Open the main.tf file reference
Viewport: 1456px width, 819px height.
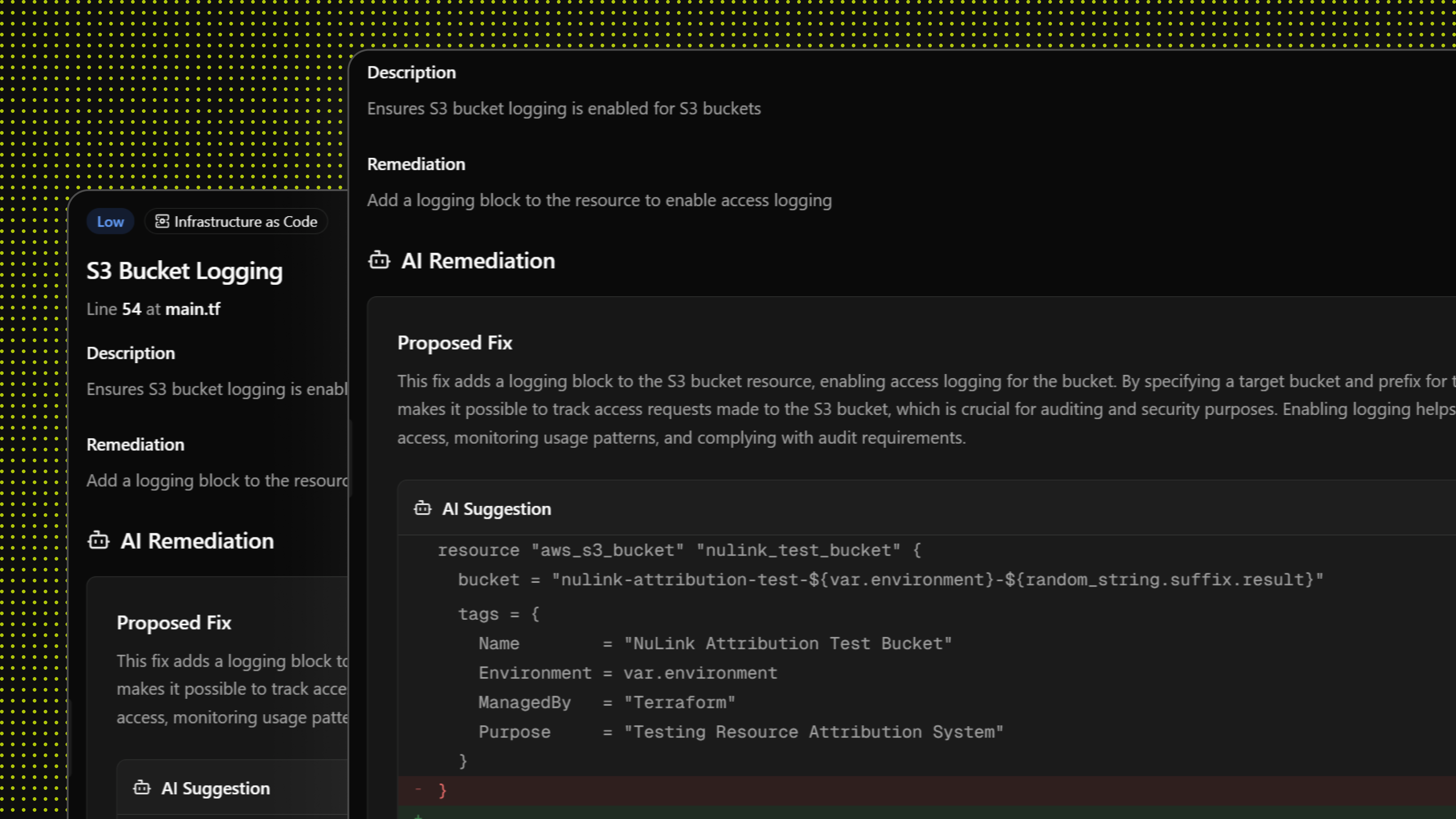(x=193, y=309)
